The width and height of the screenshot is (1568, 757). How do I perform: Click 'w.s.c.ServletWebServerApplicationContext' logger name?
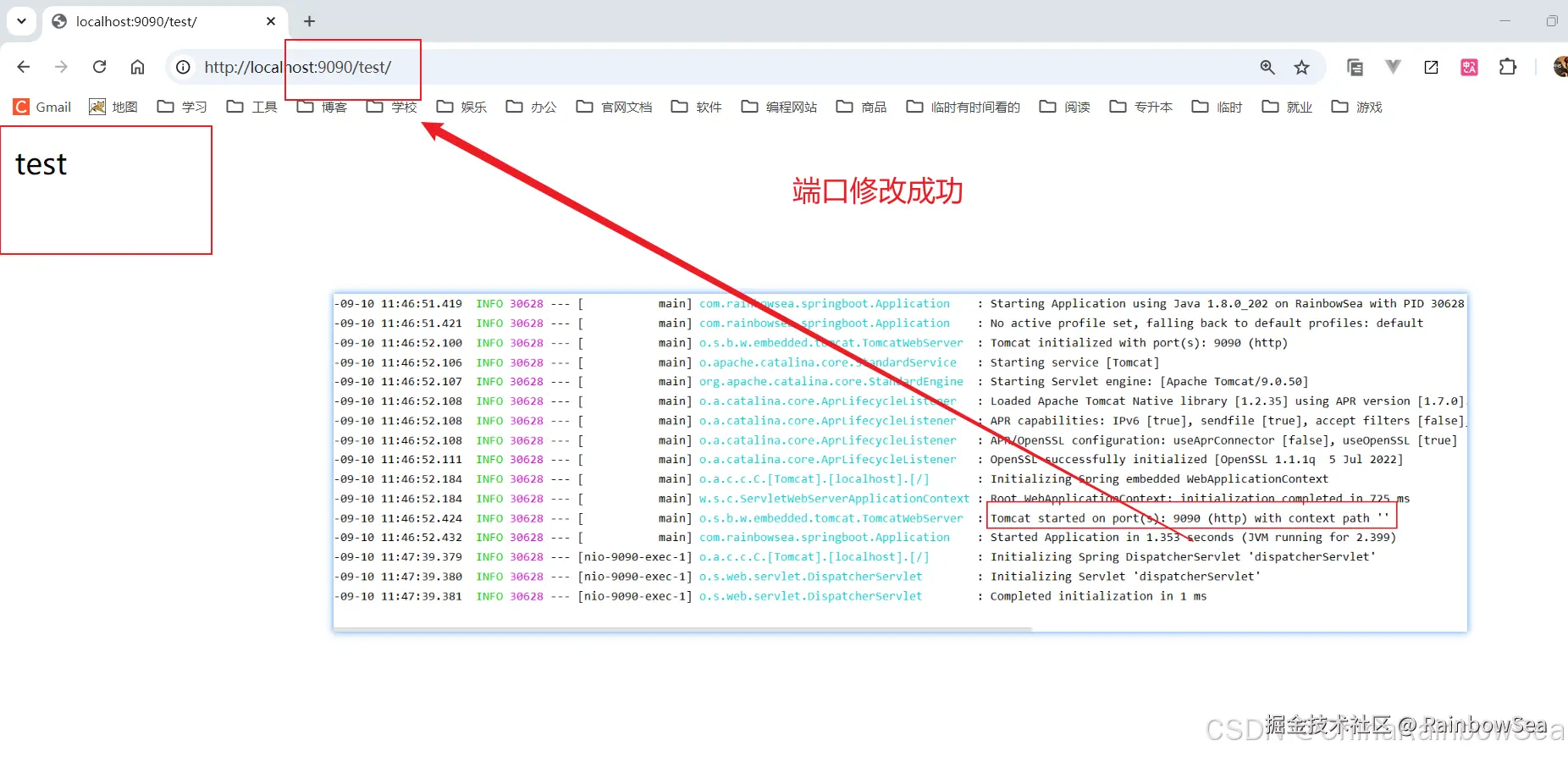tap(834, 499)
